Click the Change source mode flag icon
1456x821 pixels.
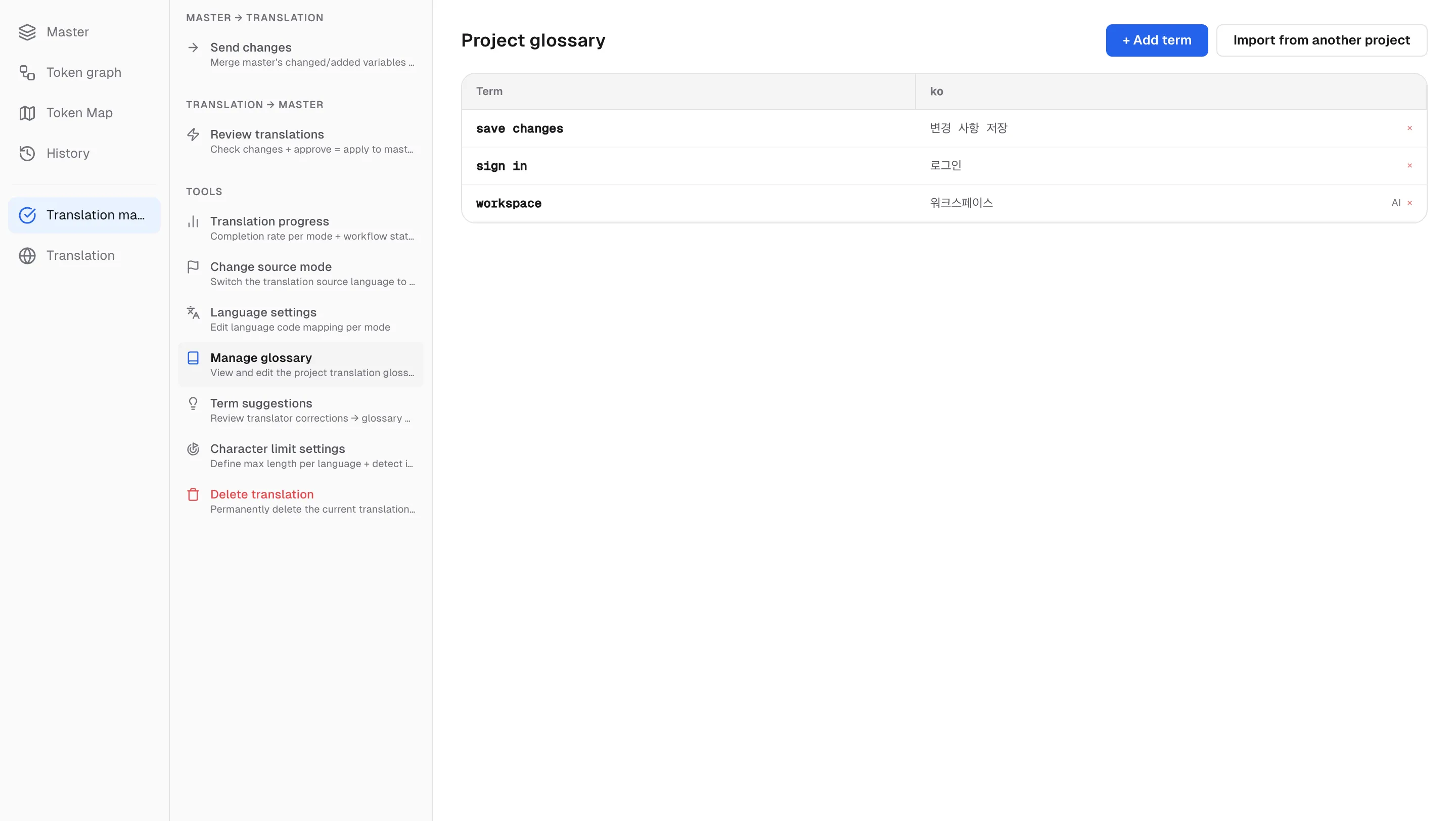[x=193, y=267]
